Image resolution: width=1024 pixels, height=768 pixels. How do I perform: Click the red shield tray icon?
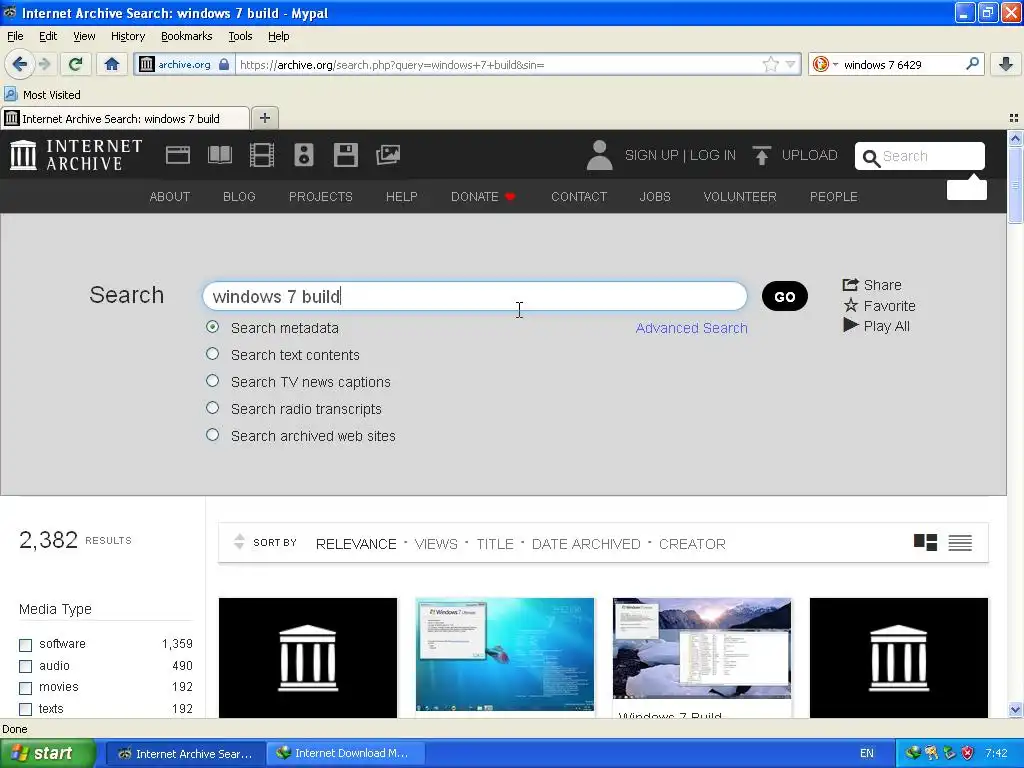(x=968, y=753)
